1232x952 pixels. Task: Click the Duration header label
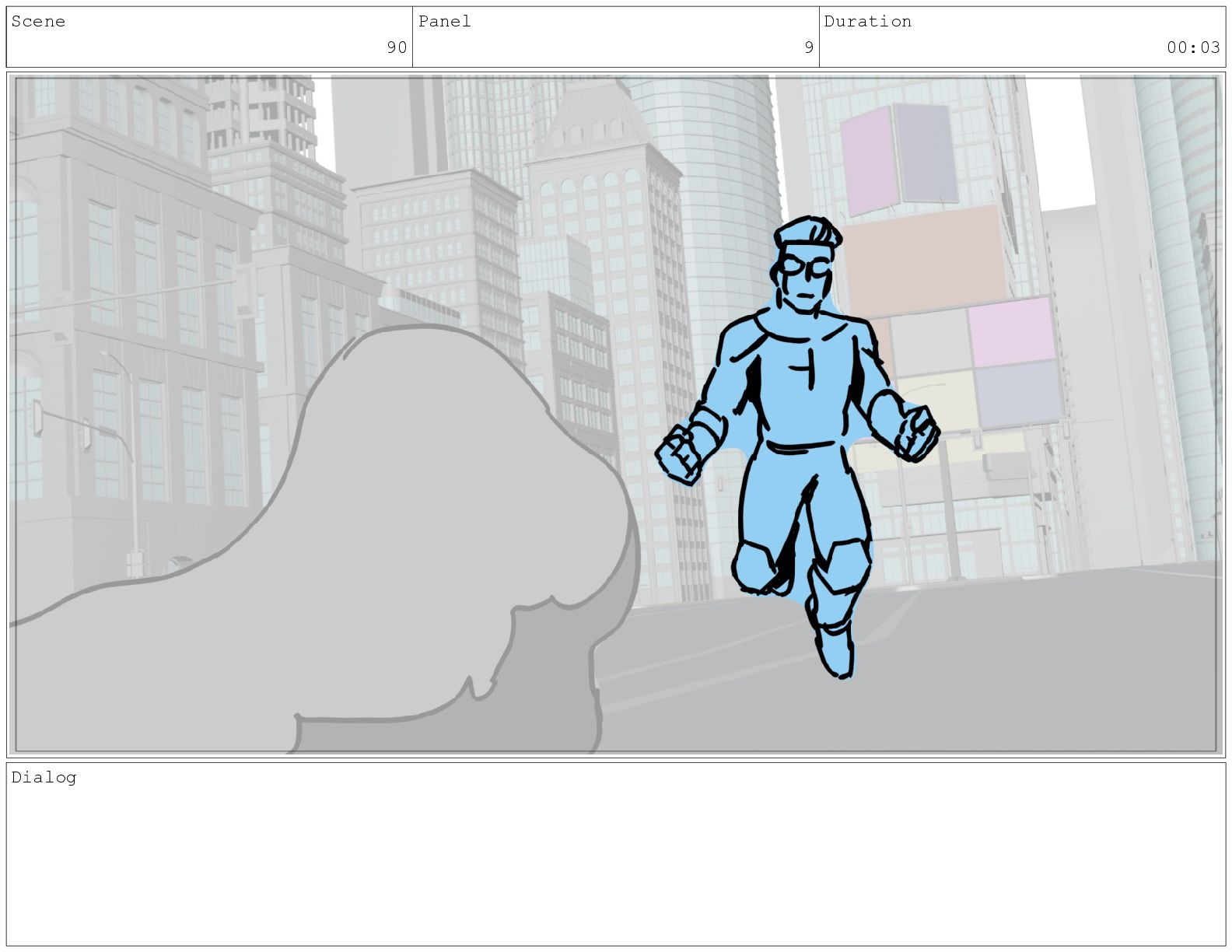[867, 22]
